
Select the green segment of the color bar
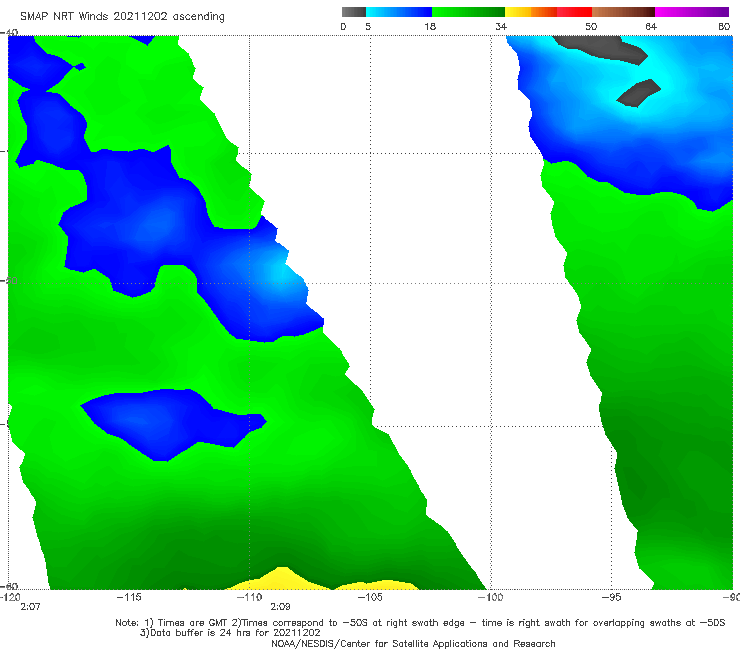(x=468, y=12)
